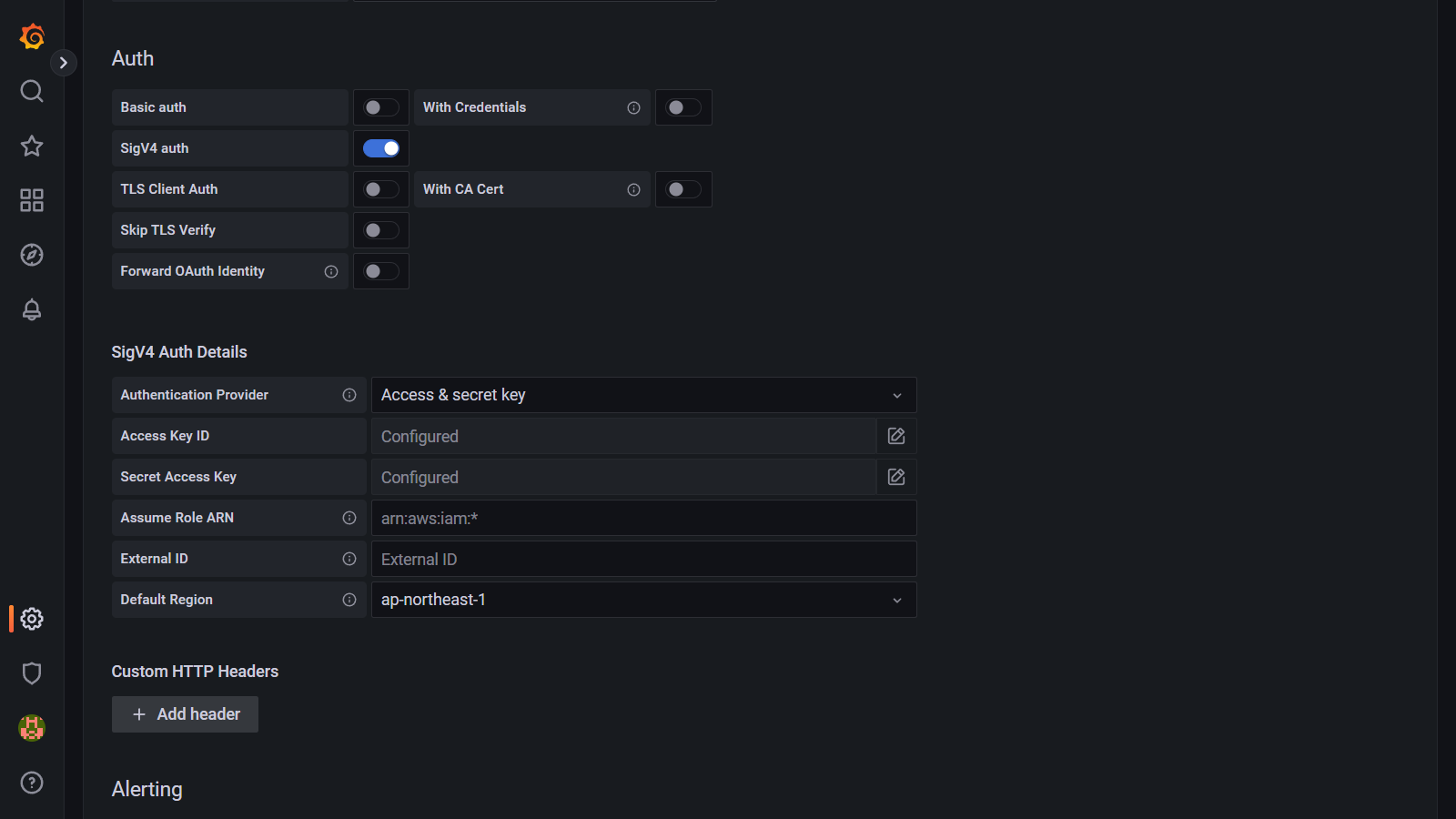Open the search magnifier in sidebar
1456x819 pixels.
32,91
